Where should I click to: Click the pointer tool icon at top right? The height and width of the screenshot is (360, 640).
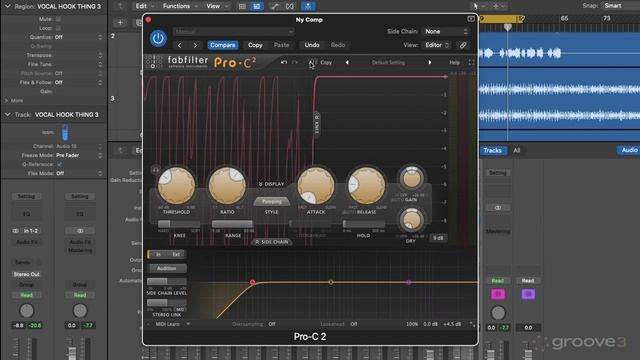point(476,6)
